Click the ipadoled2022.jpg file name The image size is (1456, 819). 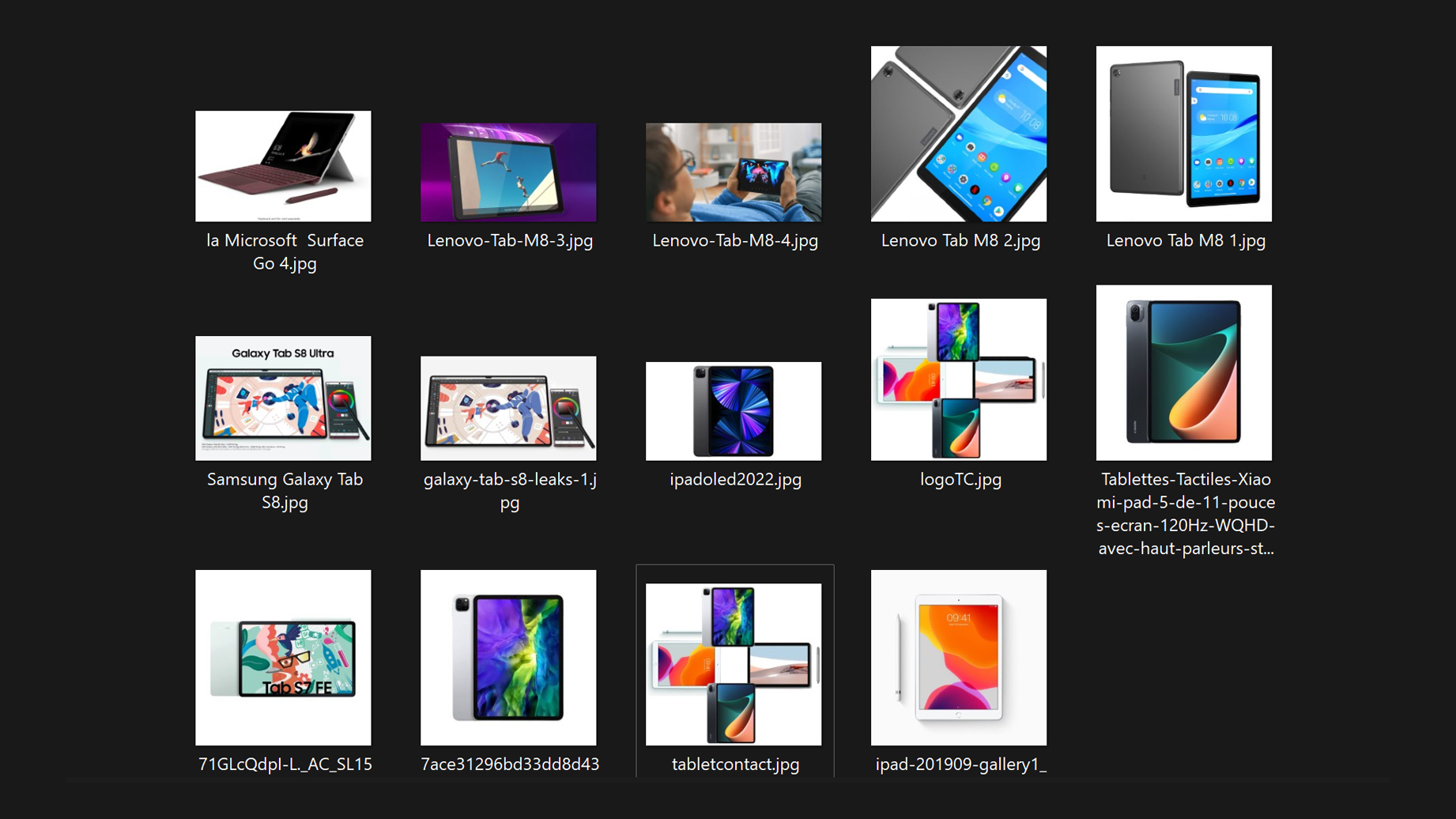[735, 479]
